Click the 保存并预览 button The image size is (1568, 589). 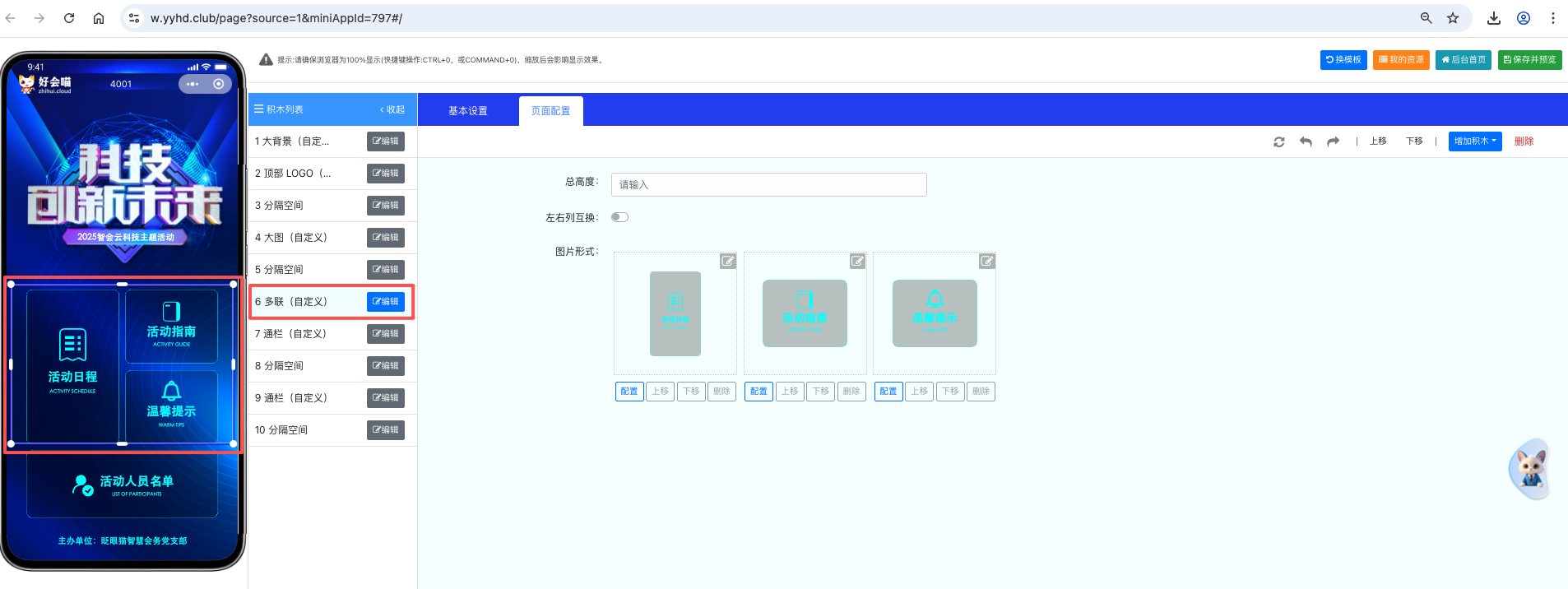click(x=1529, y=60)
